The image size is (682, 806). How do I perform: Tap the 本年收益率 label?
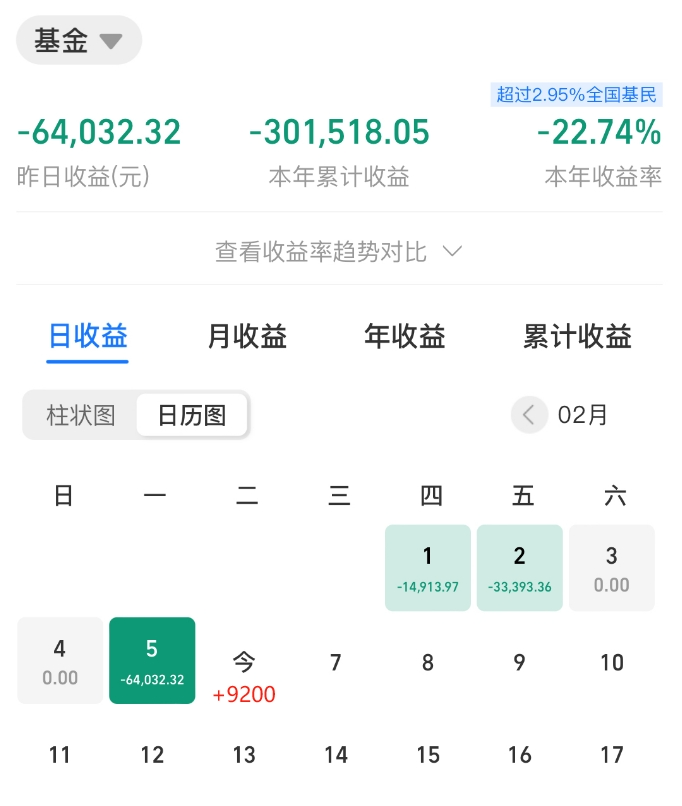[603, 177]
